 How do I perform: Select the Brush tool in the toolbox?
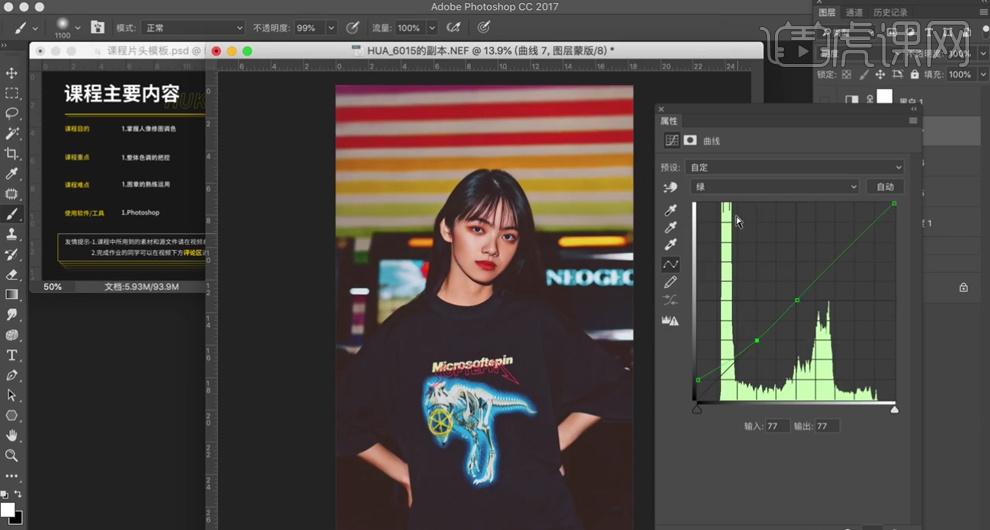[x=11, y=214]
